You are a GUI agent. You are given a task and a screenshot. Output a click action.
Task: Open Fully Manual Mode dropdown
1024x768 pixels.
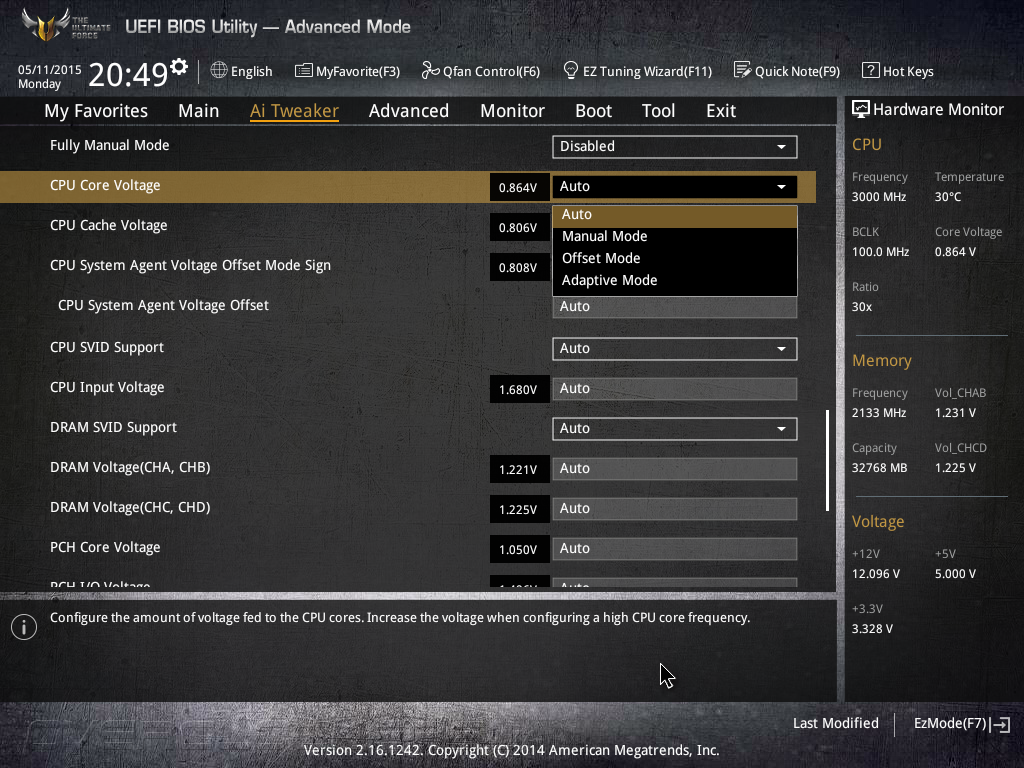(x=675, y=147)
